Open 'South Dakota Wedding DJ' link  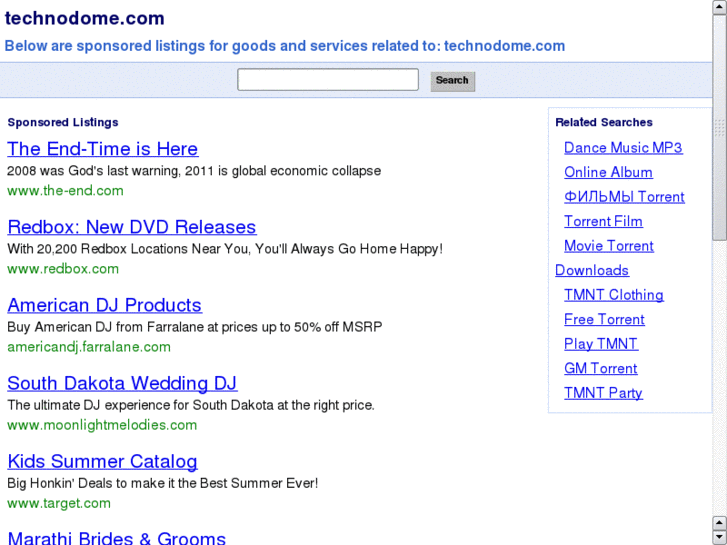pos(122,383)
